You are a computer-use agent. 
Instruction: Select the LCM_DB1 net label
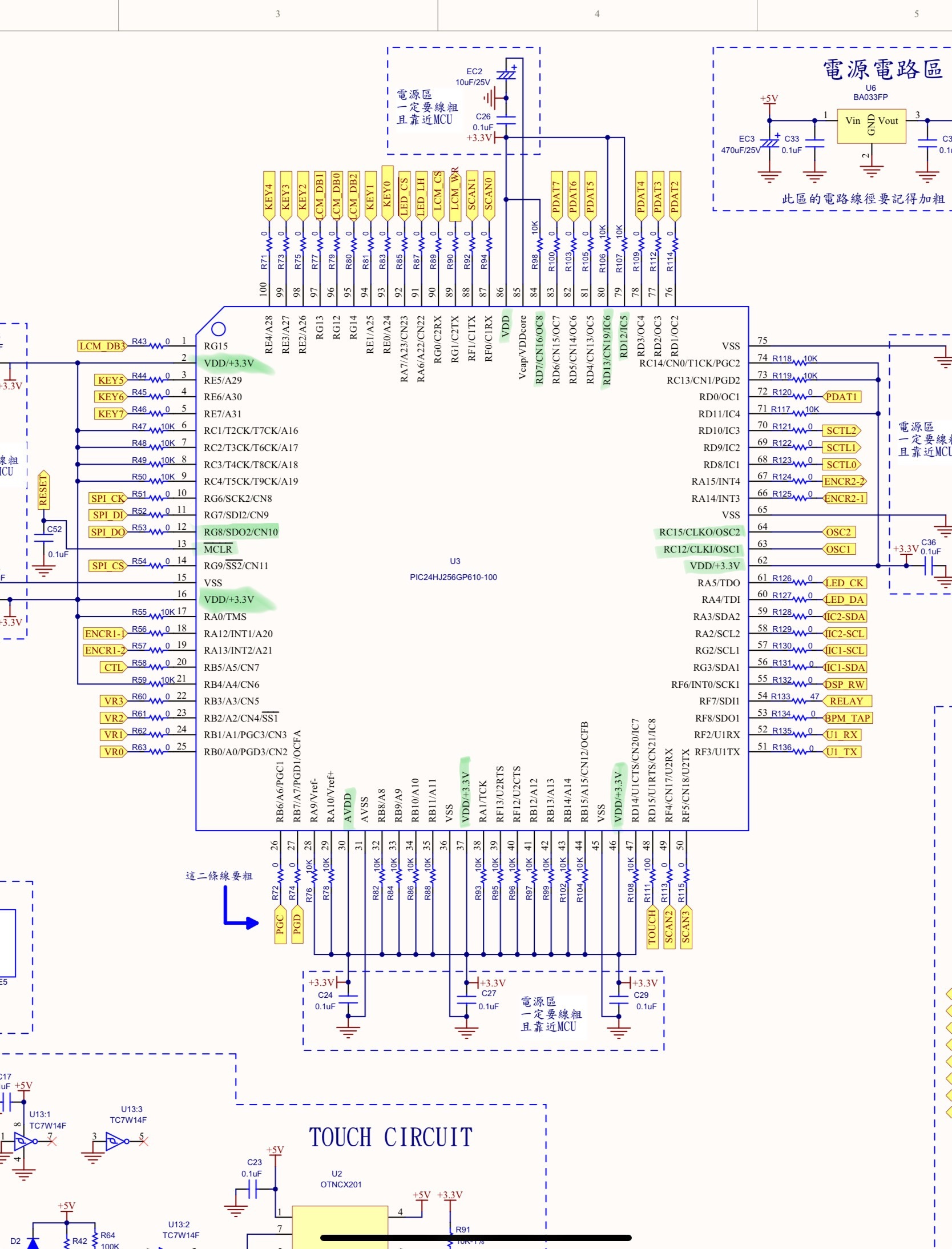(320, 196)
